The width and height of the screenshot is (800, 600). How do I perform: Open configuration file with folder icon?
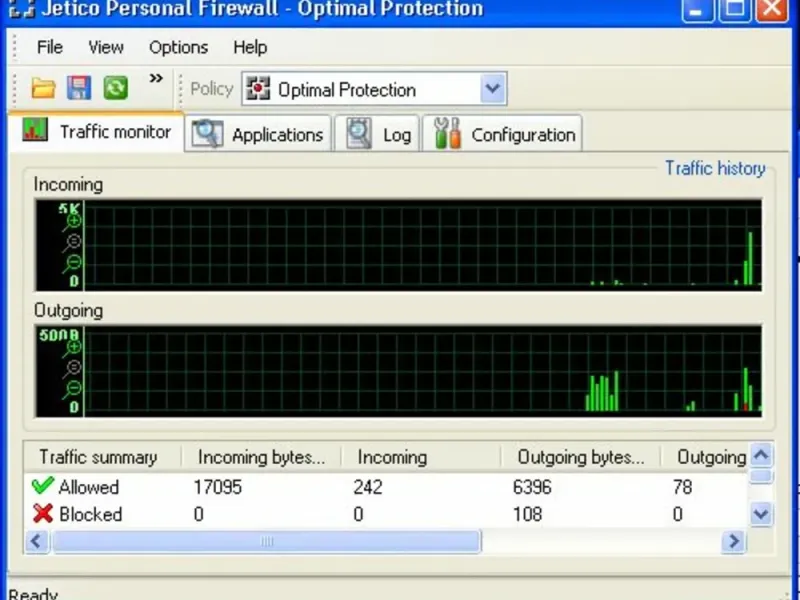[43, 88]
